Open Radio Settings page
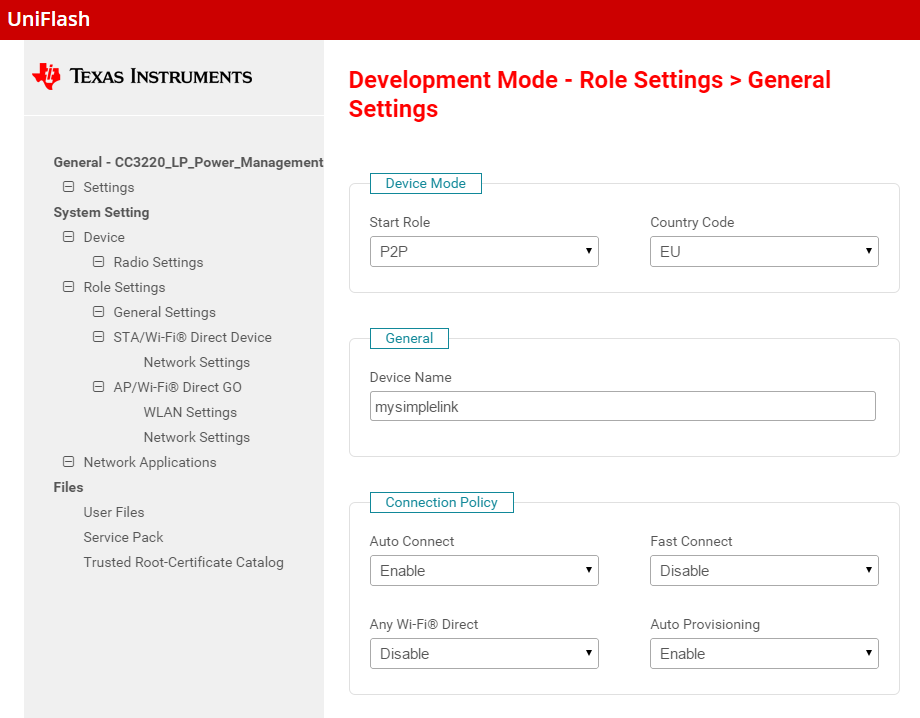 click(x=158, y=262)
